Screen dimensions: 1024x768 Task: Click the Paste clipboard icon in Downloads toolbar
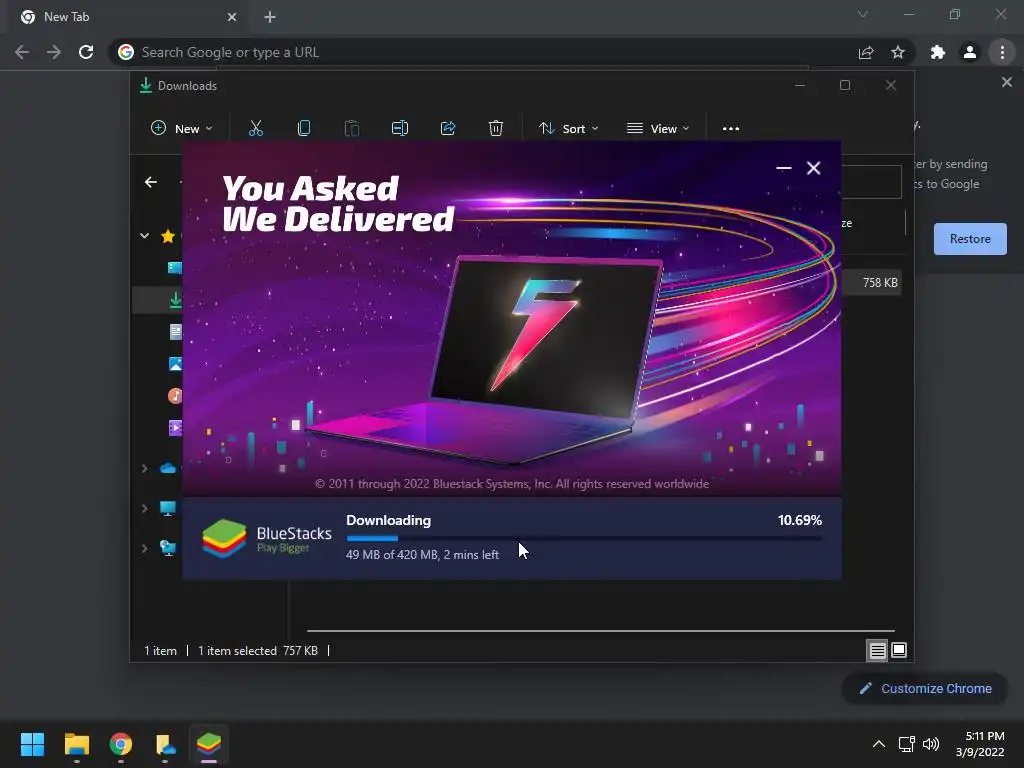[351, 128]
